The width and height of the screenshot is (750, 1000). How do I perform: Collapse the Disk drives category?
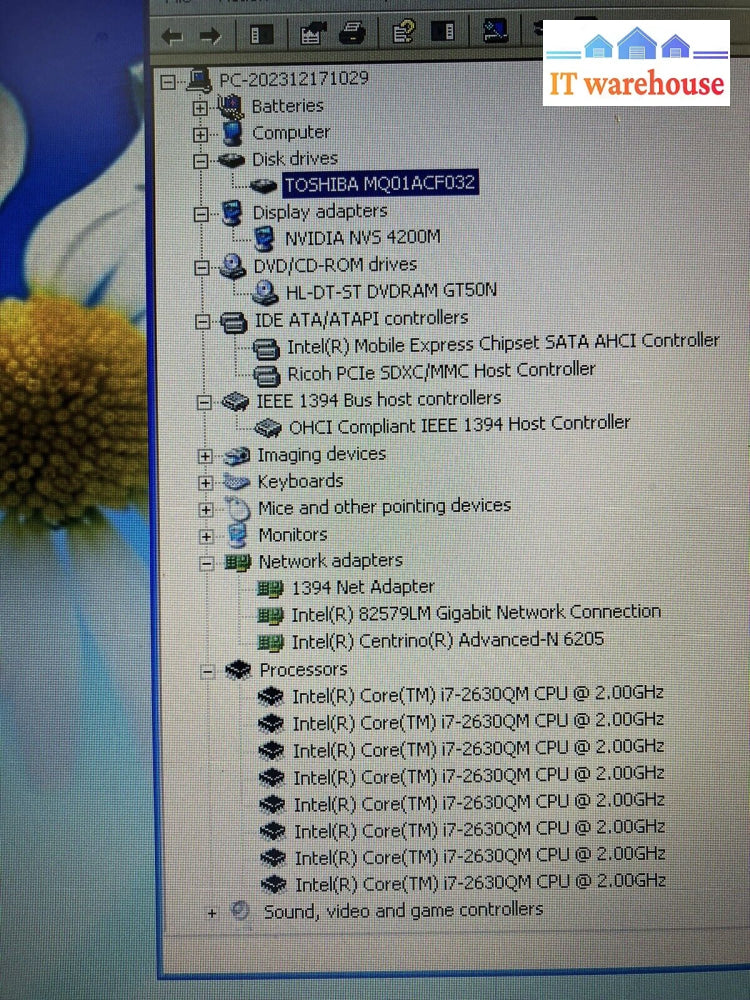click(201, 160)
